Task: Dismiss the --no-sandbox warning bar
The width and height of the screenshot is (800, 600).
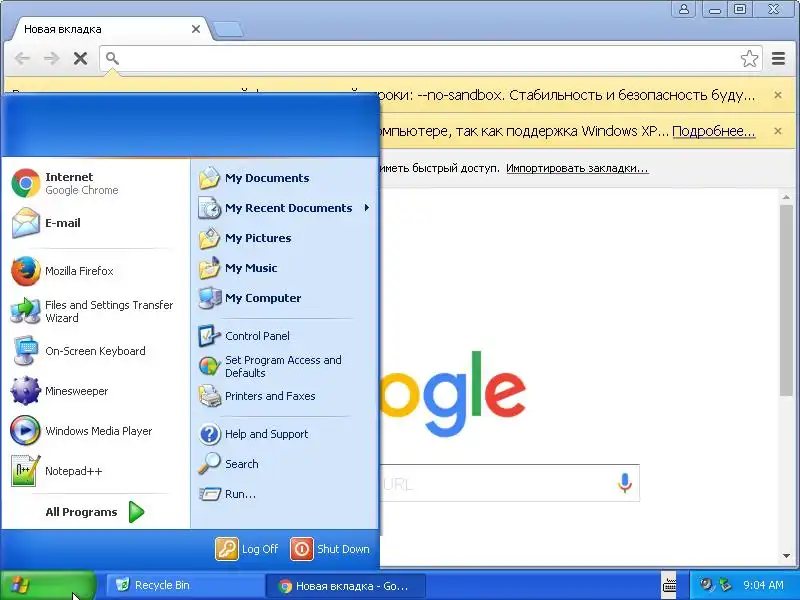Action: (778, 95)
